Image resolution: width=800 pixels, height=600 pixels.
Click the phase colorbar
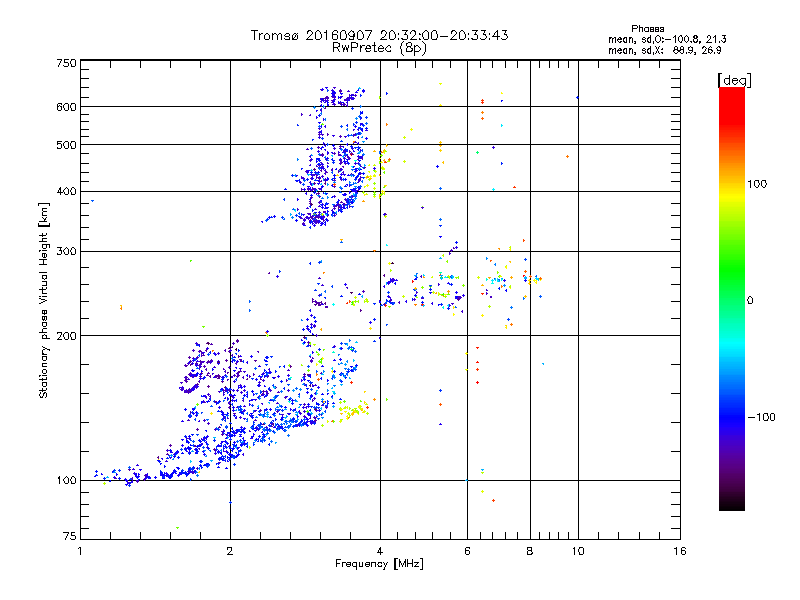coord(732,298)
